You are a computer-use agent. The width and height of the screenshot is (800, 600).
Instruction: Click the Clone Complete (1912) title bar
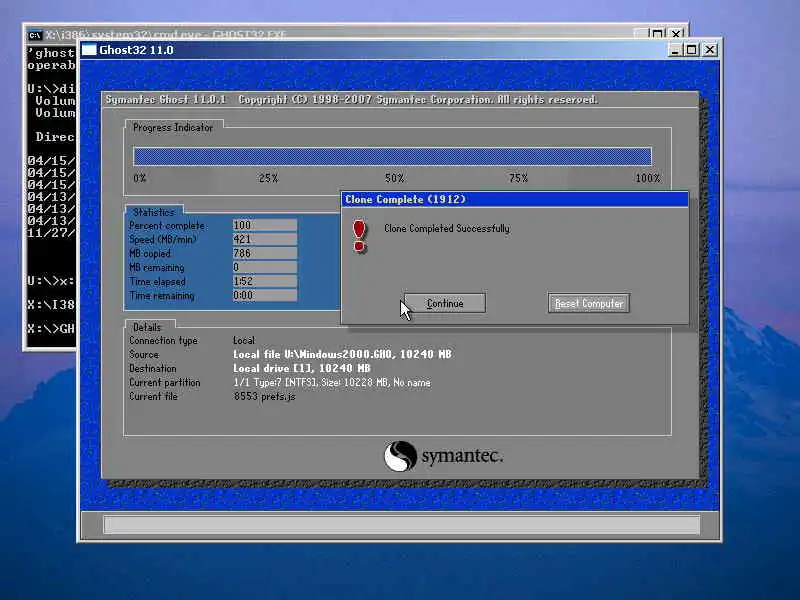click(x=515, y=199)
